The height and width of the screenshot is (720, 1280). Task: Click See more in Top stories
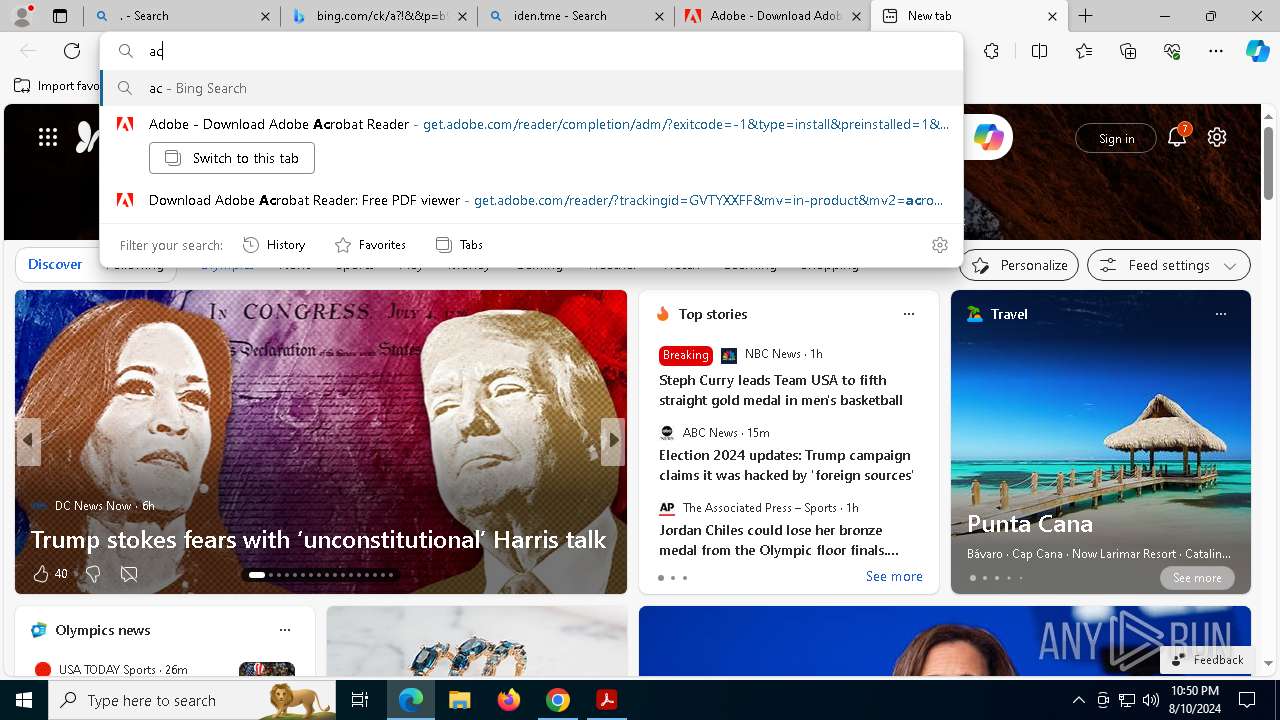tap(894, 576)
